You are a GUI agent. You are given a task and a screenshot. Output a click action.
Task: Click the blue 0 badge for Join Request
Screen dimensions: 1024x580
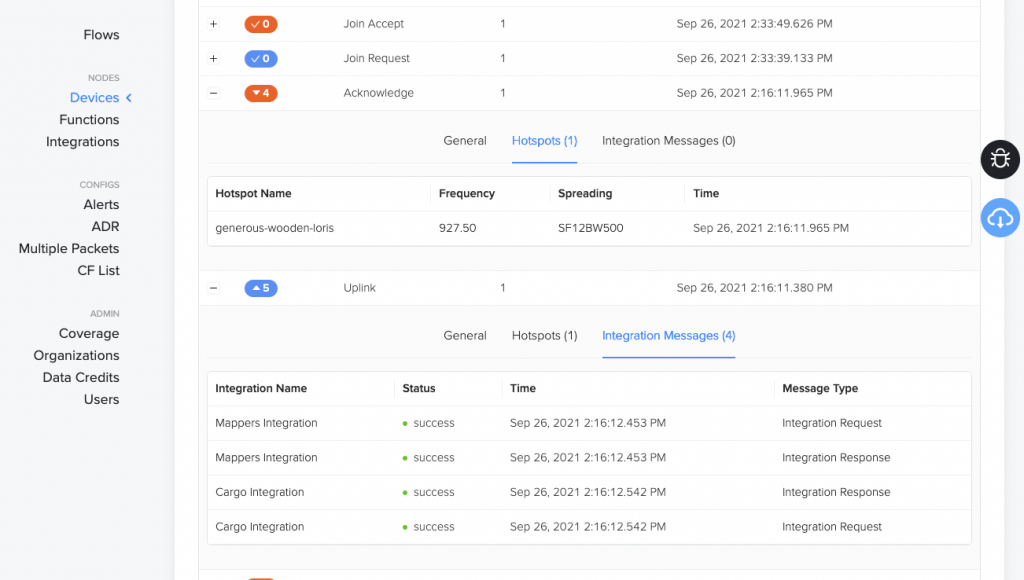point(261,59)
